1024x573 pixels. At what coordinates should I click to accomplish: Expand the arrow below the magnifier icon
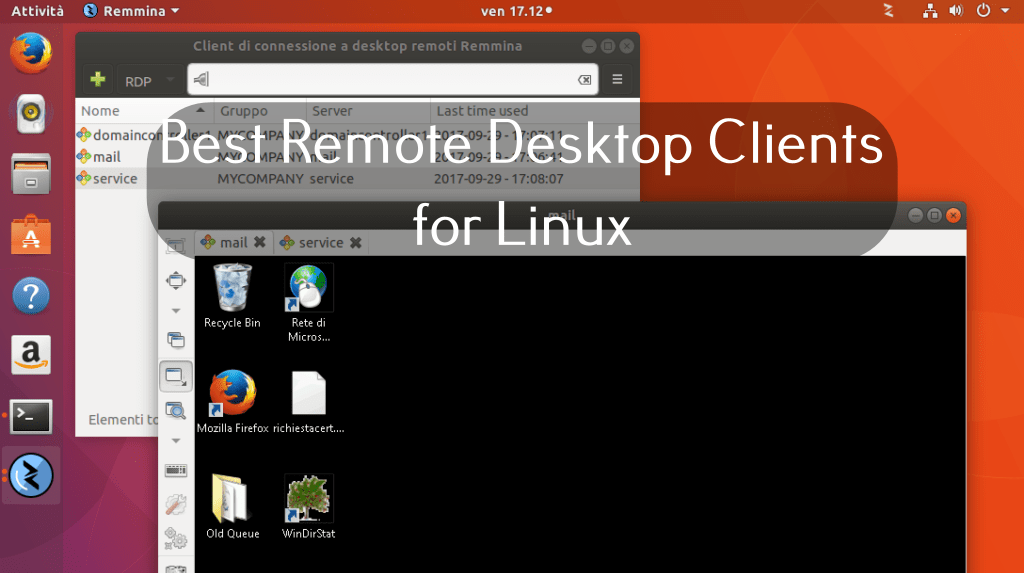pos(176,441)
